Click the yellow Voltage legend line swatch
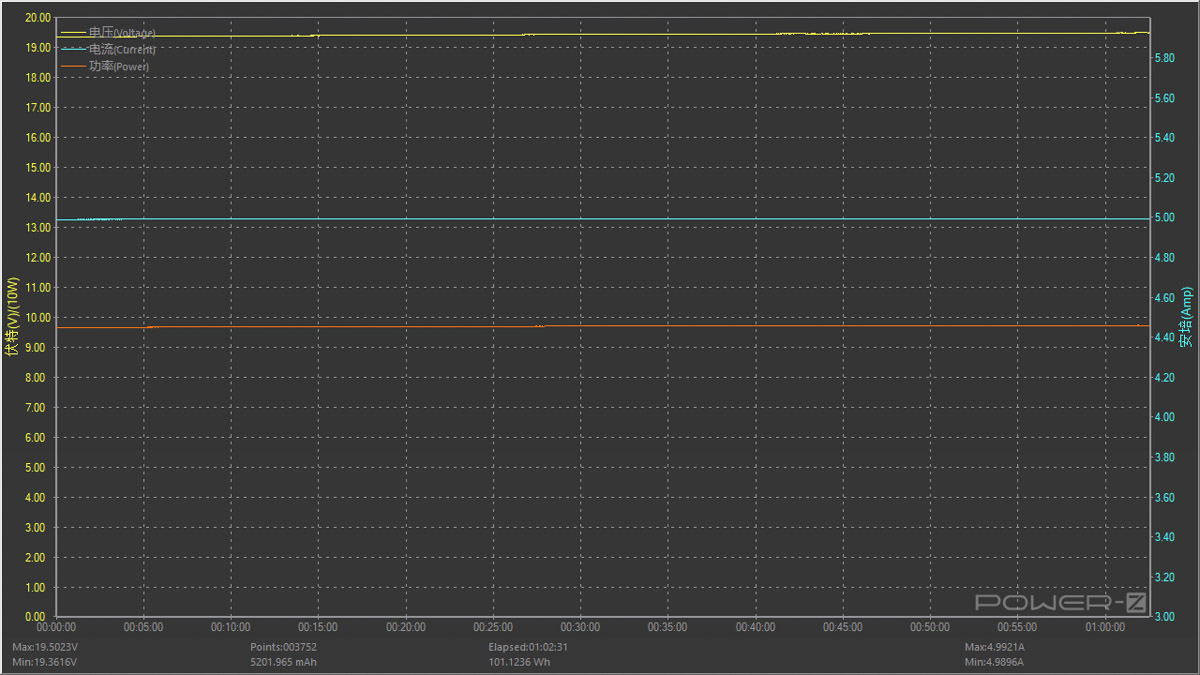The height and width of the screenshot is (675, 1200). click(73, 33)
